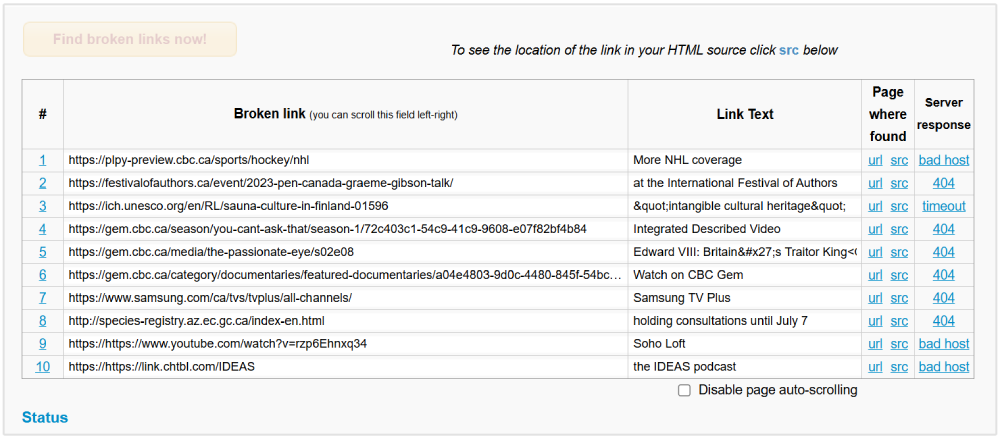The height and width of the screenshot is (439, 1000).
Task: View src for the IDEAS podcast row
Action: point(899,367)
